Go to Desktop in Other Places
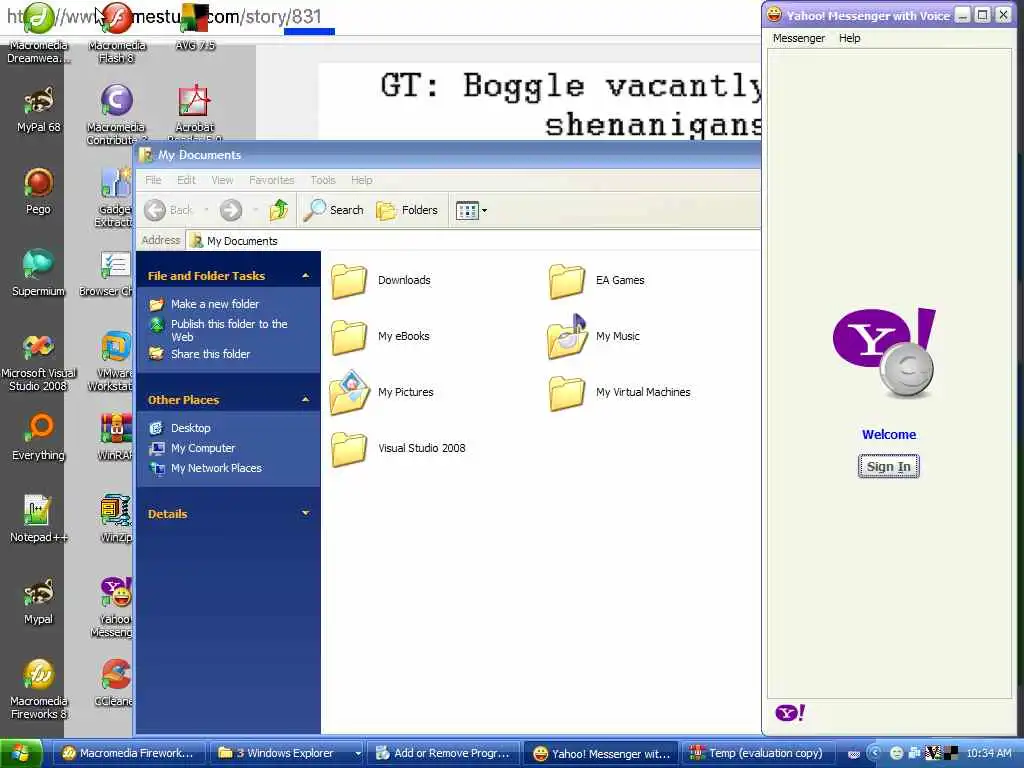The width and height of the screenshot is (1024, 768). 191,428
